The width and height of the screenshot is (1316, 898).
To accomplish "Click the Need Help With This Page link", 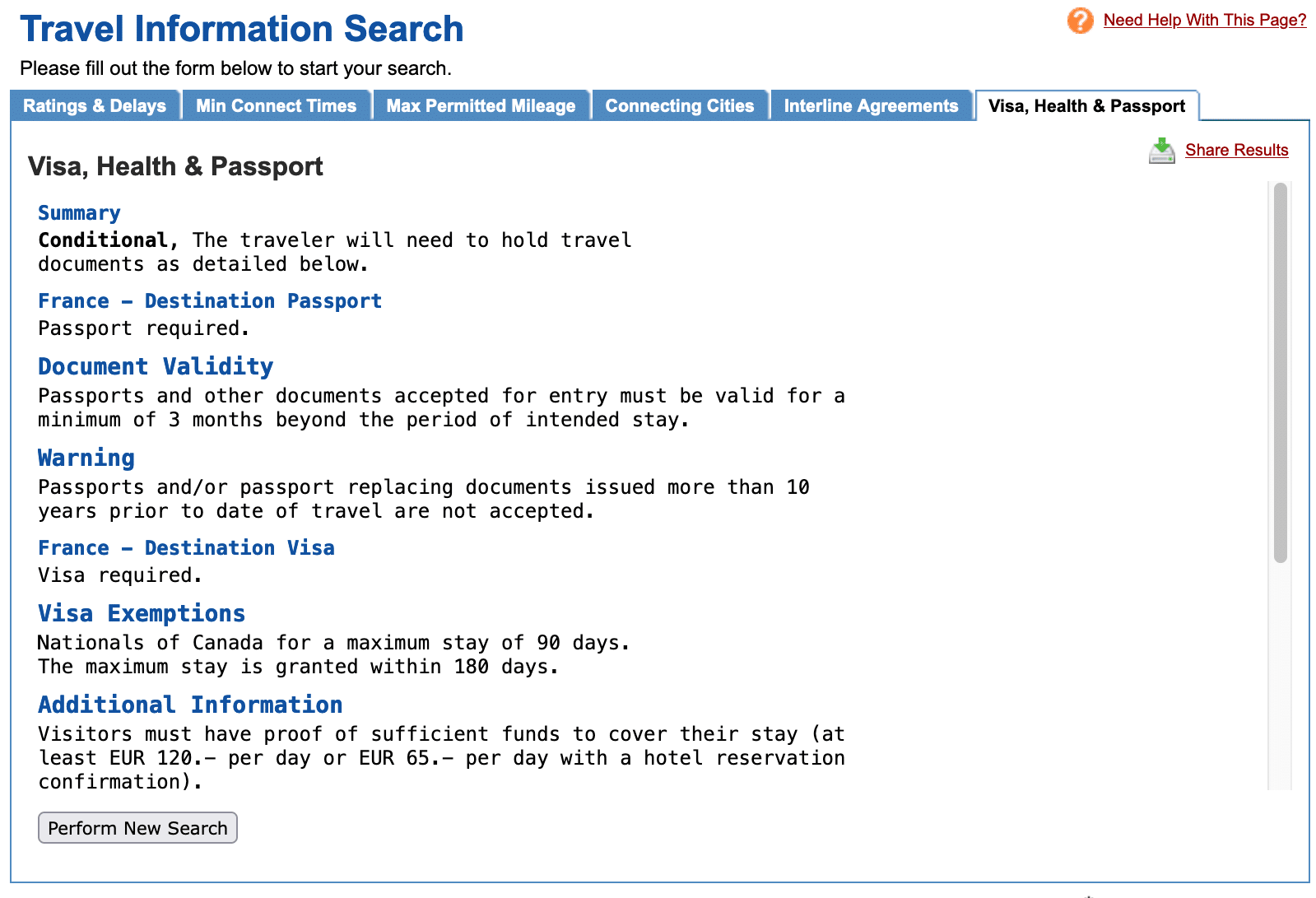I will point(1204,21).
